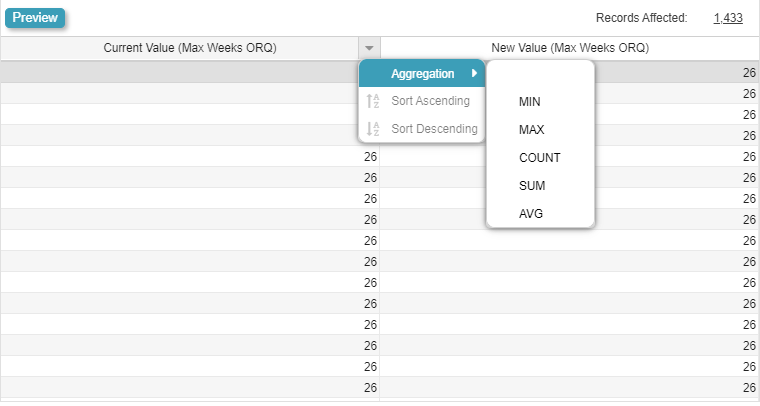Select the last row's New Value cell
This screenshot has width=760, height=406.
pyautogui.click(x=570, y=387)
